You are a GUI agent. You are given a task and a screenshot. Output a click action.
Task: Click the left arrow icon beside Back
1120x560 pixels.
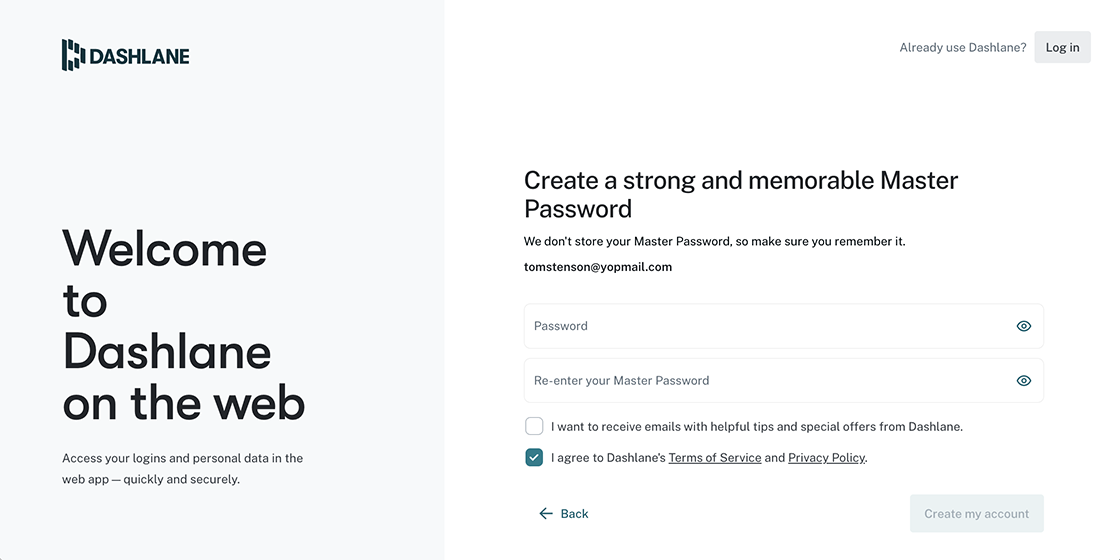click(546, 514)
